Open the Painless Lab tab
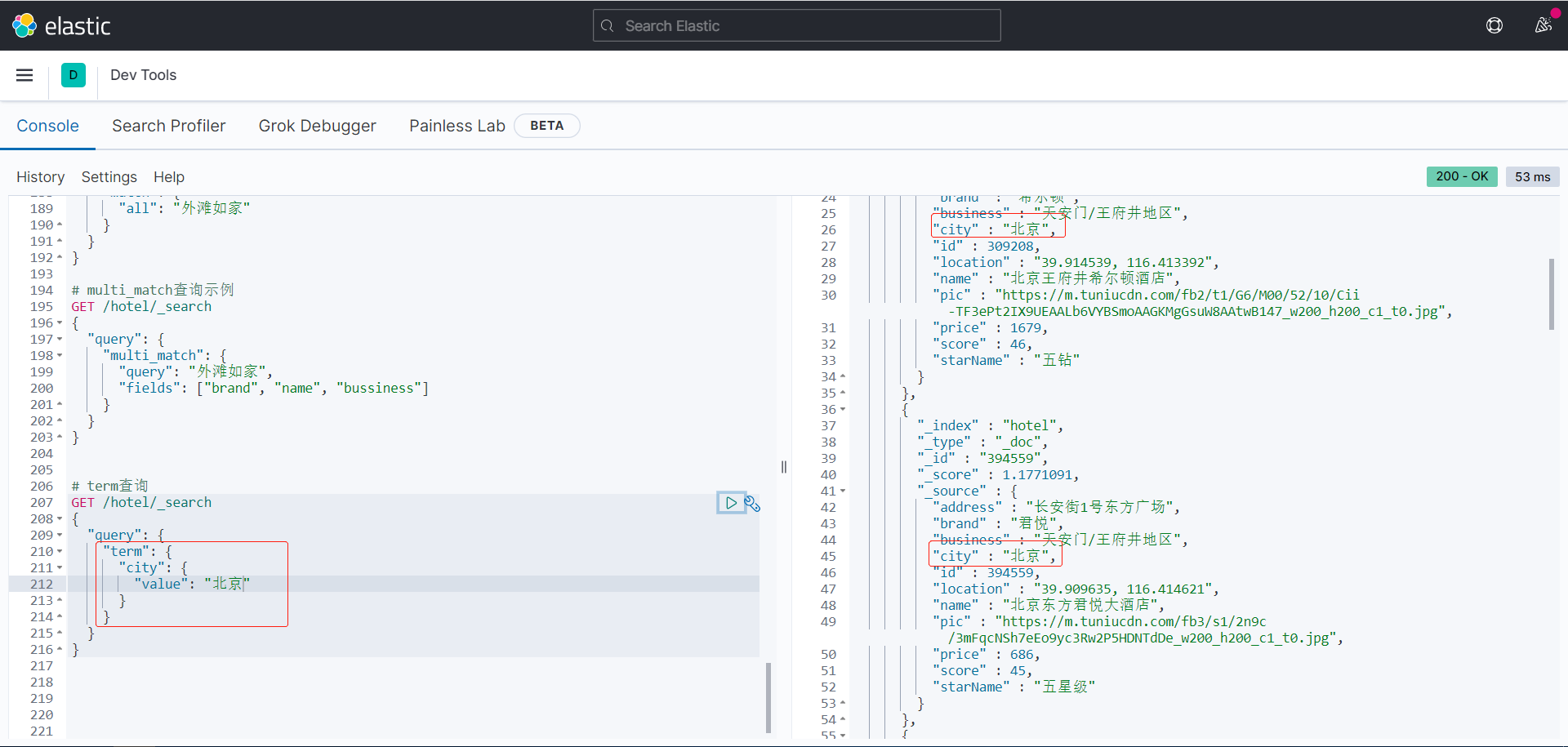Screen dimensions: 1568x747 [x=457, y=126]
